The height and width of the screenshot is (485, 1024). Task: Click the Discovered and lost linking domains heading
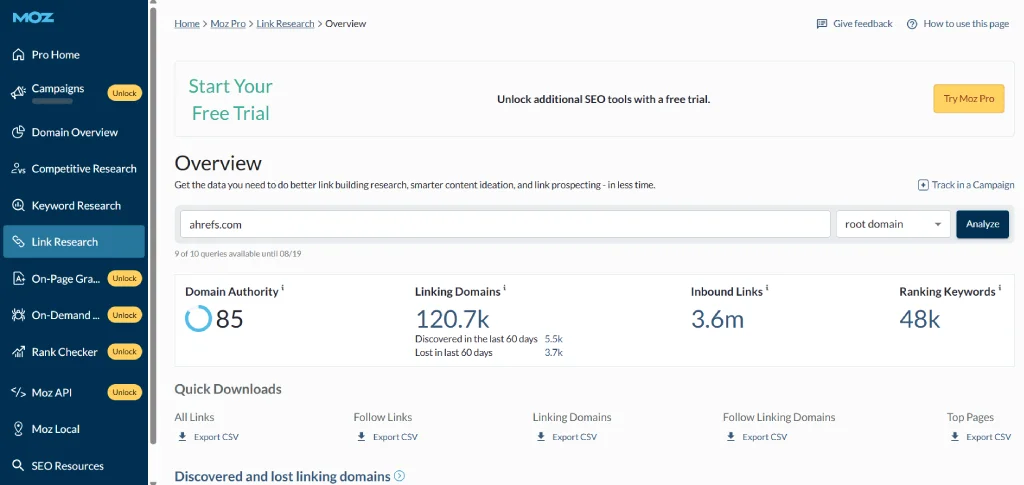pos(282,477)
